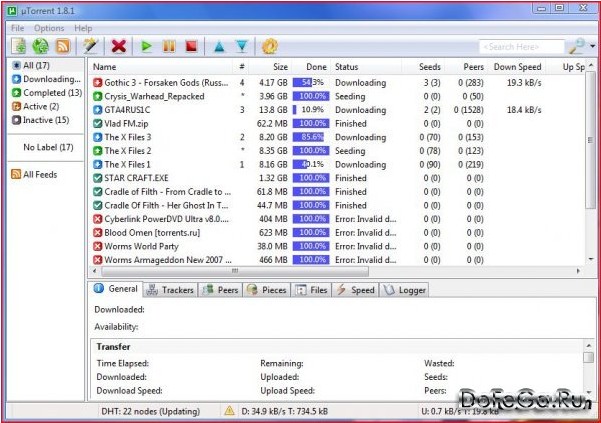Click STAR CRAFT.EXE finished icon

98,178
